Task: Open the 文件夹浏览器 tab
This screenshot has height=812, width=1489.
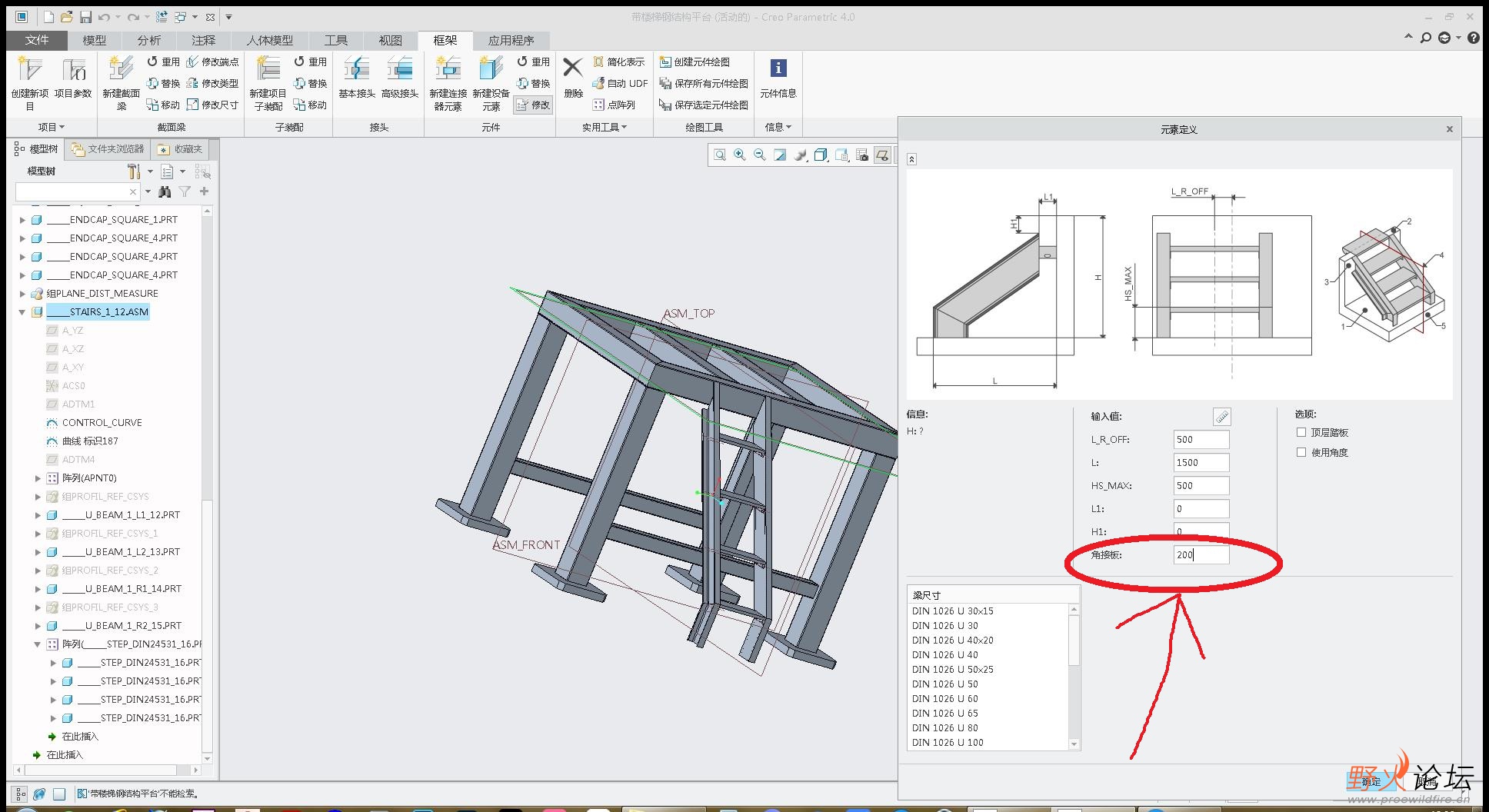Action: click(x=108, y=149)
